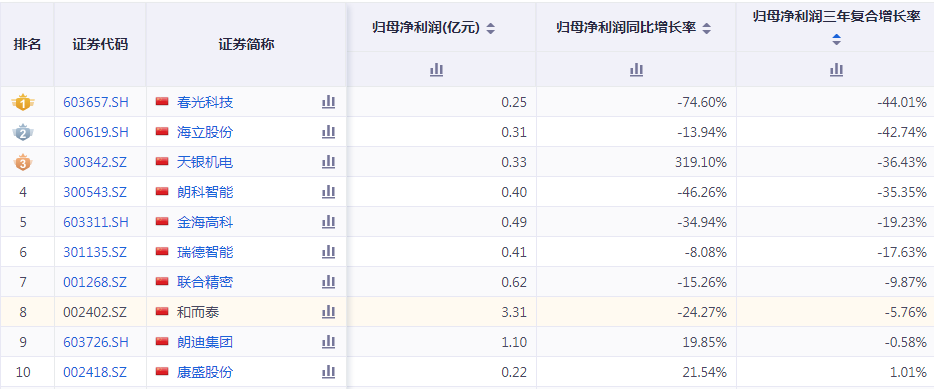
Task: Open bar chart icon for 海立股份
Action: (x=328, y=132)
